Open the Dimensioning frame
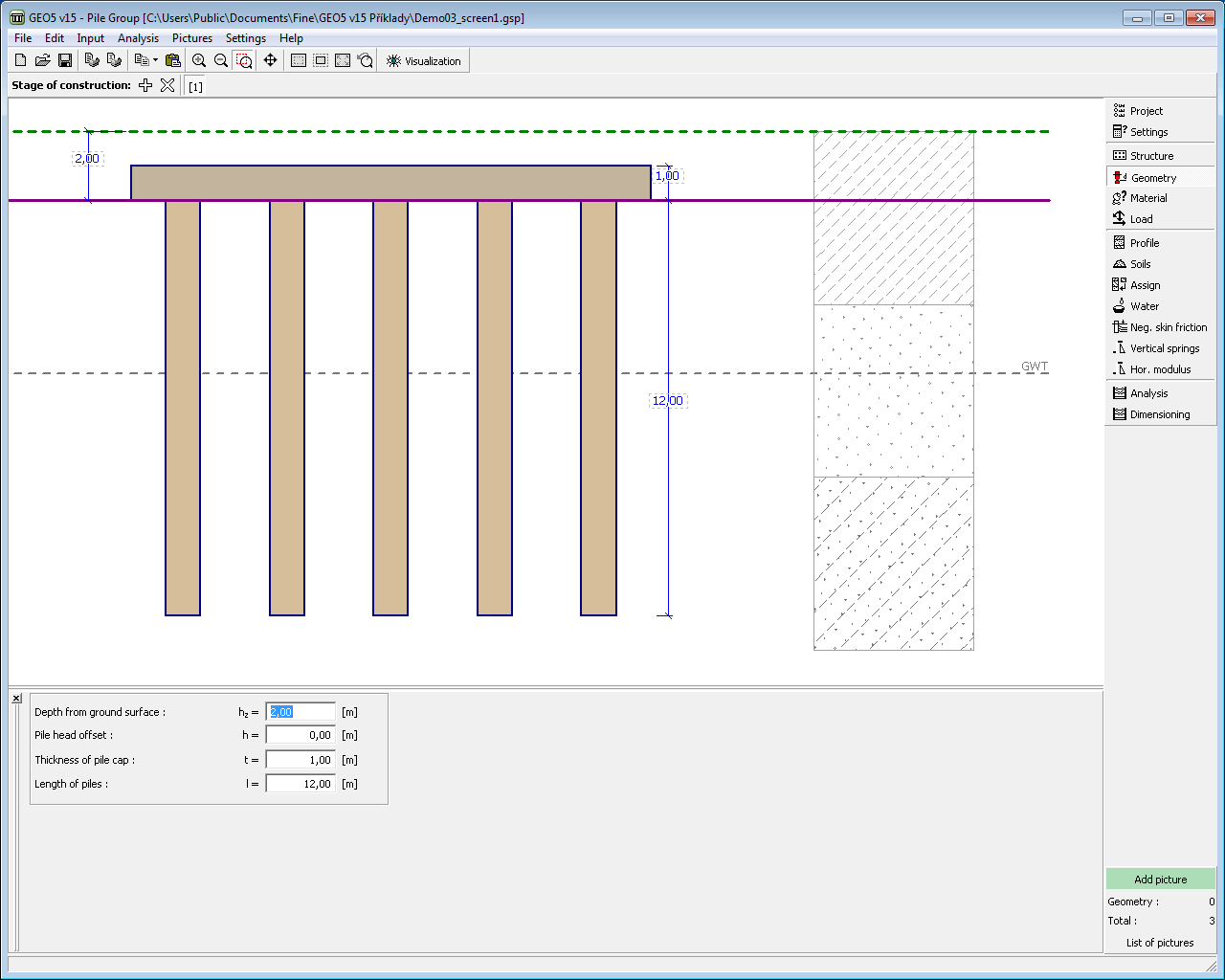Viewport: 1225px width, 980px height. point(1161,414)
